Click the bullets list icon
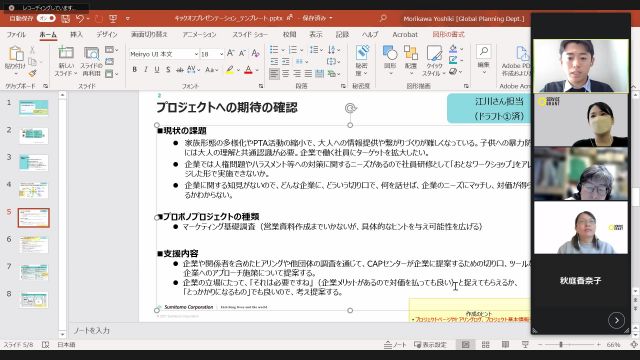 tap(274, 49)
